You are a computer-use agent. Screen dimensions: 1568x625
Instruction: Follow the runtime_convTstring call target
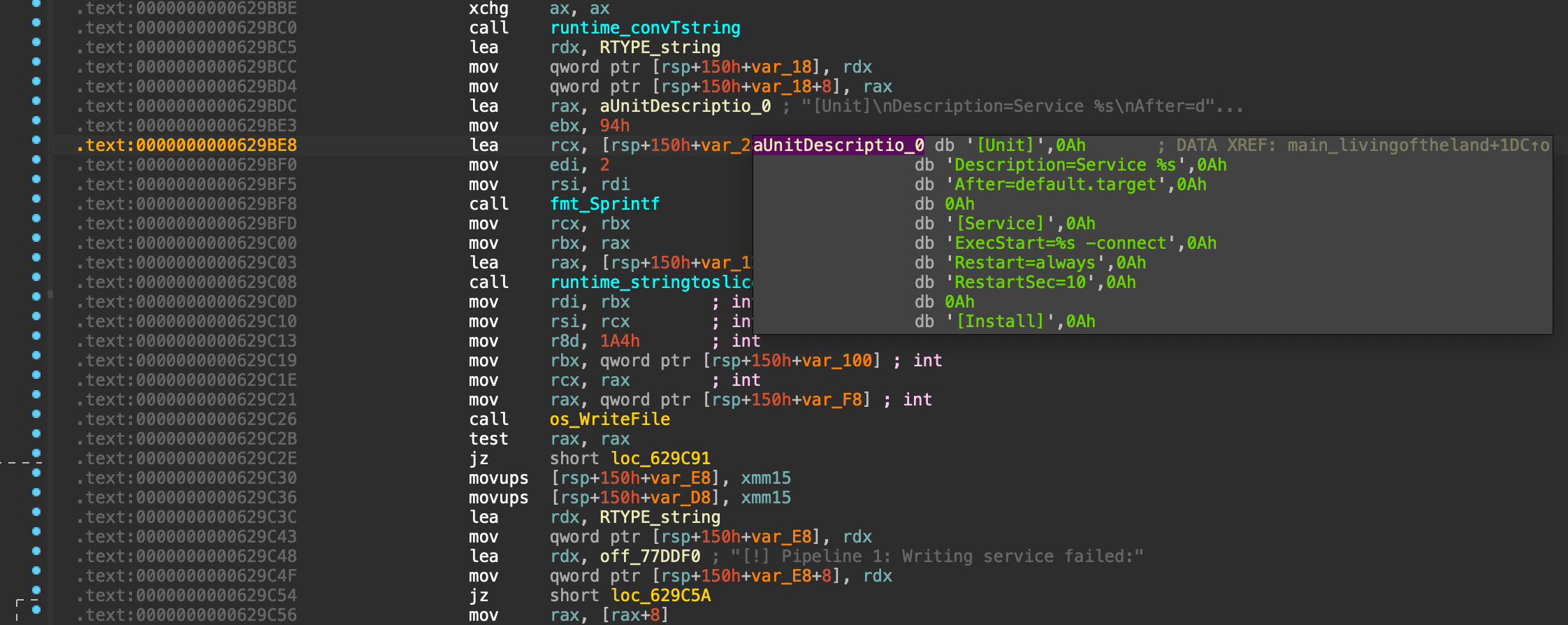(644, 28)
